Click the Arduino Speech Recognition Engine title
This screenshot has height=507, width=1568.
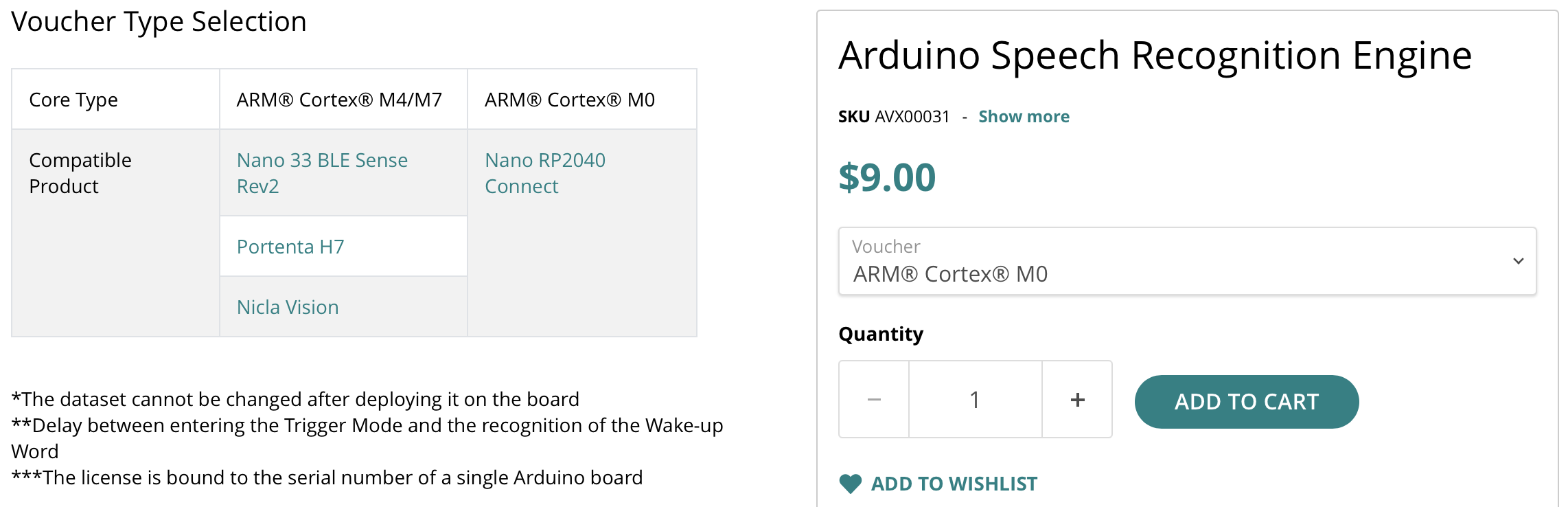click(x=1155, y=56)
